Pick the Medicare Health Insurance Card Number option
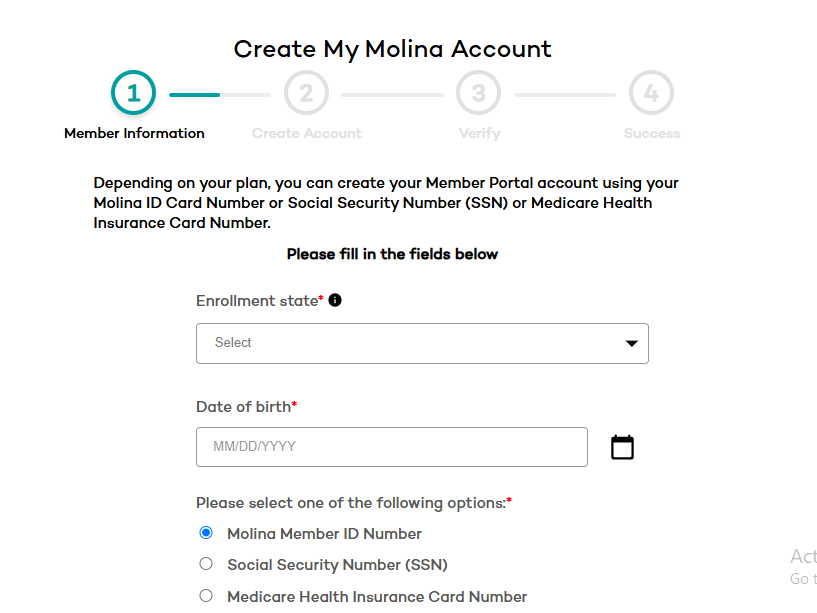This screenshot has height=613, width=817. pyautogui.click(x=206, y=595)
